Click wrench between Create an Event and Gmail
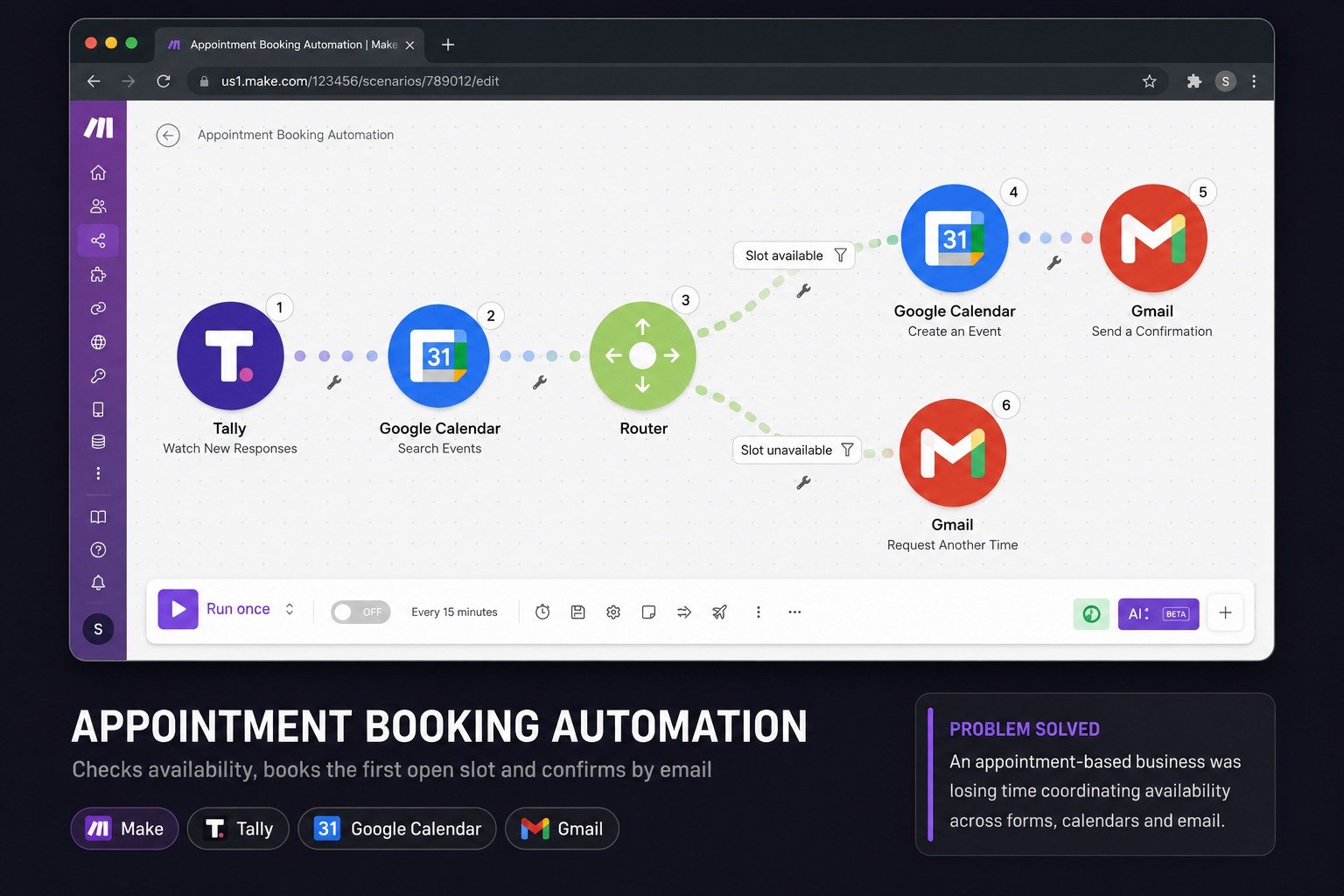Image resolution: width=1344 pixels, height=896 pixels. click(1054, 262)
